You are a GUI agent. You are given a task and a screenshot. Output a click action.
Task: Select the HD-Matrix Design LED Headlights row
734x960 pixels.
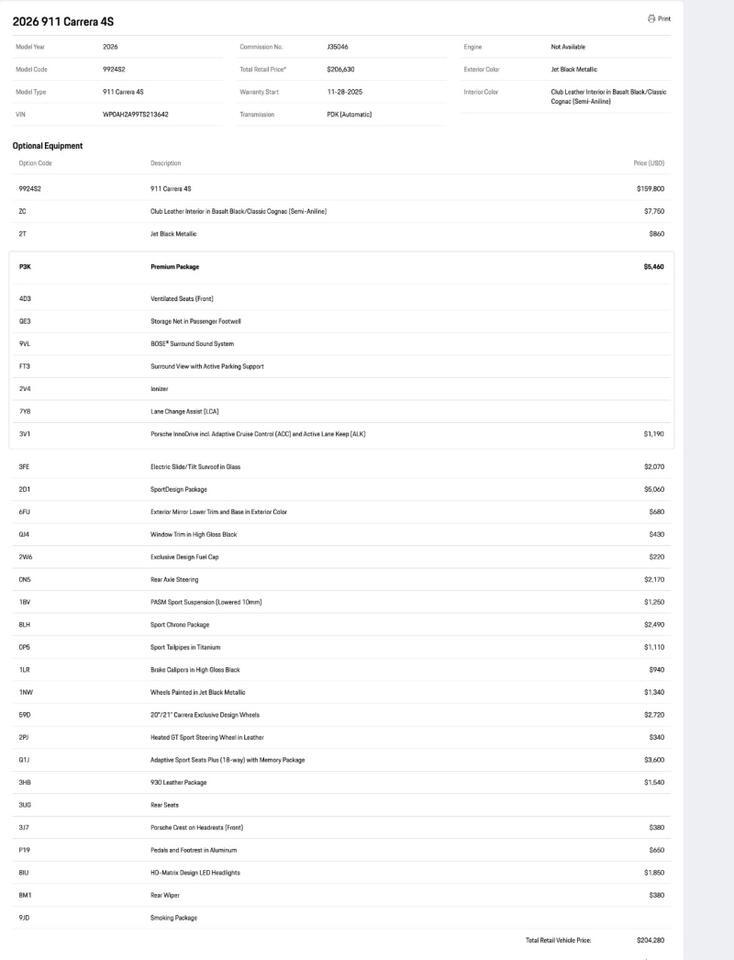tap(195, 873)
